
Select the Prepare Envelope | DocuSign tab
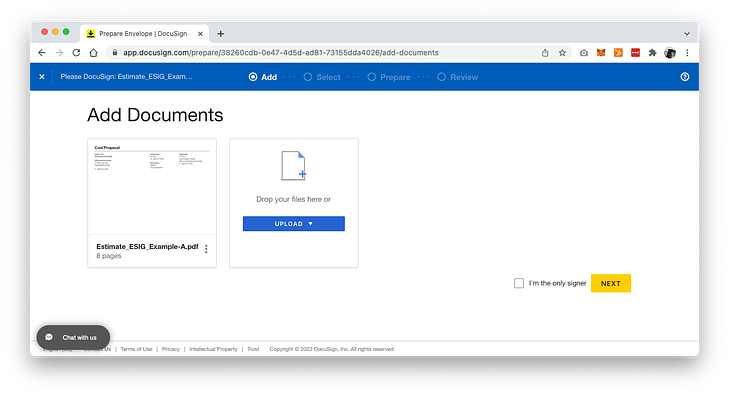point(143,33)
